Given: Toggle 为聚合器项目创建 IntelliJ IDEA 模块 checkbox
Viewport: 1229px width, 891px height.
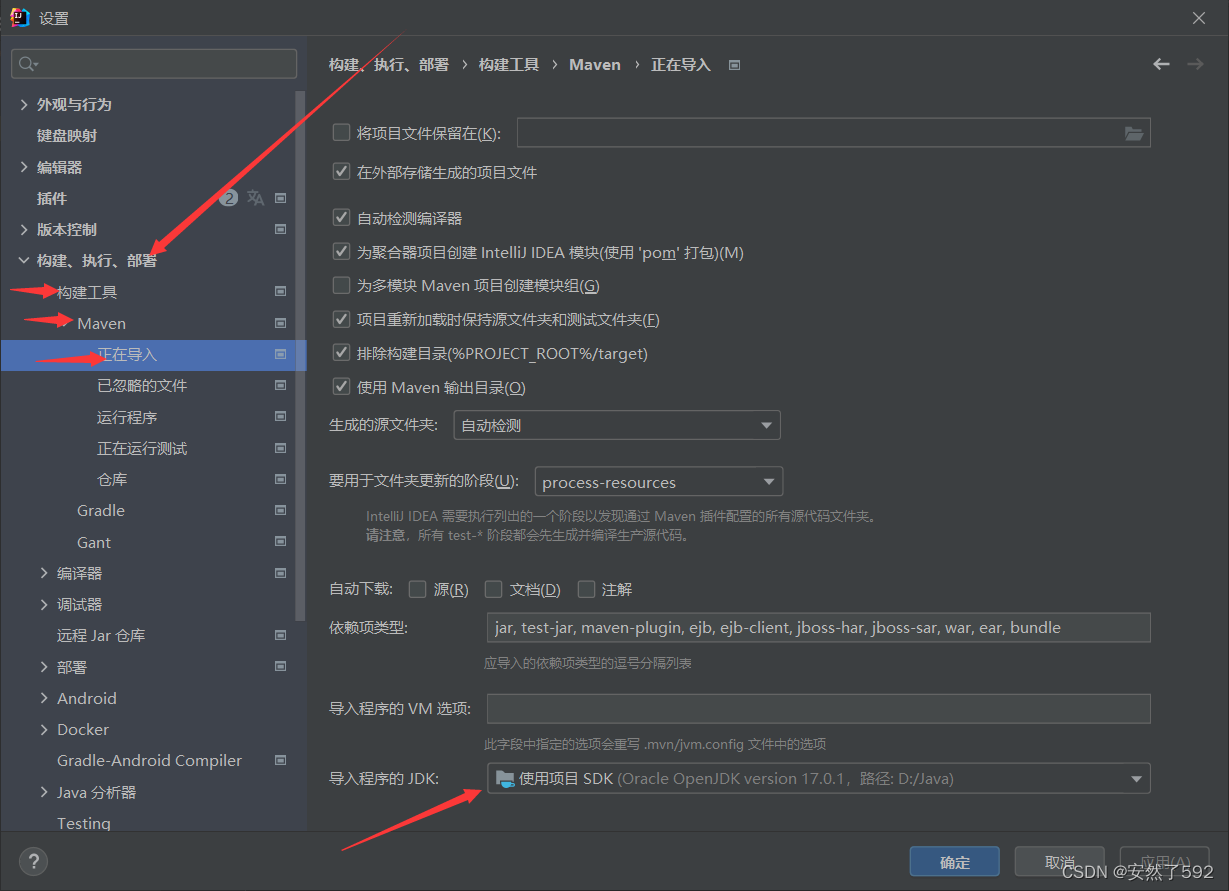Looking at the screenshot, I should (x=341, y=252).
